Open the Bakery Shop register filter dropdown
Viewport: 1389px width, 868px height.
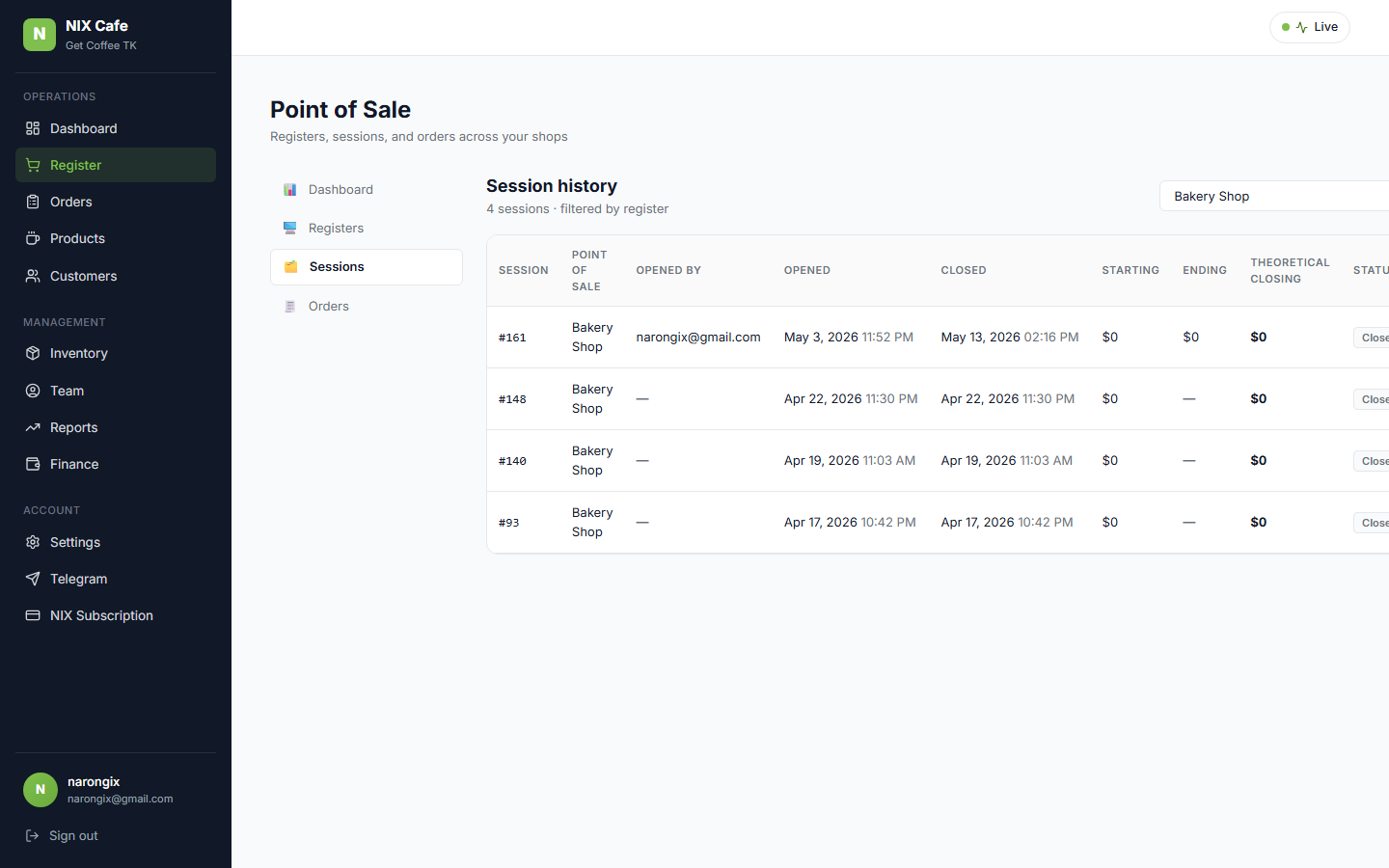pos(1274,196)
